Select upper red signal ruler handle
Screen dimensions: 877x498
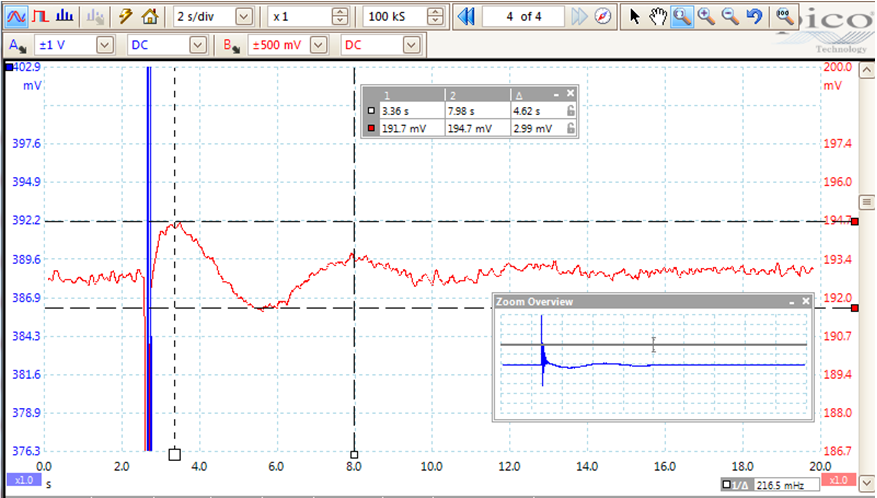[855, 222]
